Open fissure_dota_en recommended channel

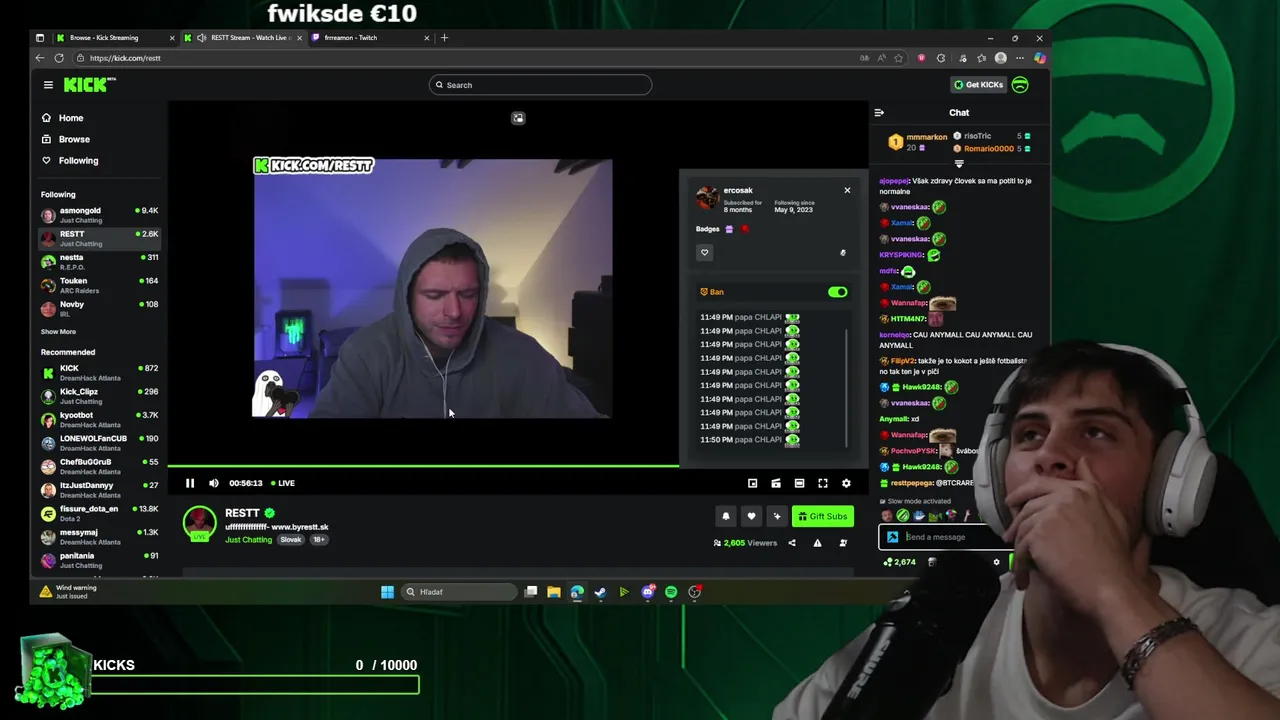[99, 512]
